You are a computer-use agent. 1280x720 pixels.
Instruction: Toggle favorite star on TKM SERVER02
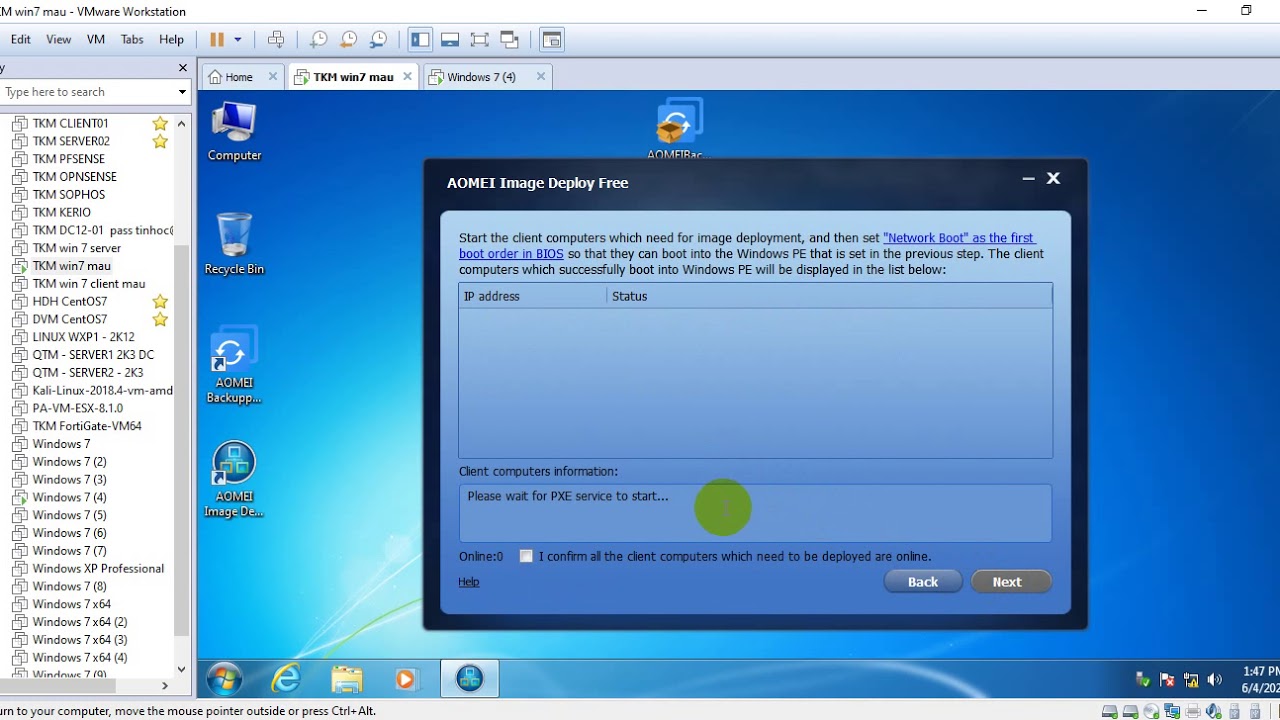coord(160,141)
